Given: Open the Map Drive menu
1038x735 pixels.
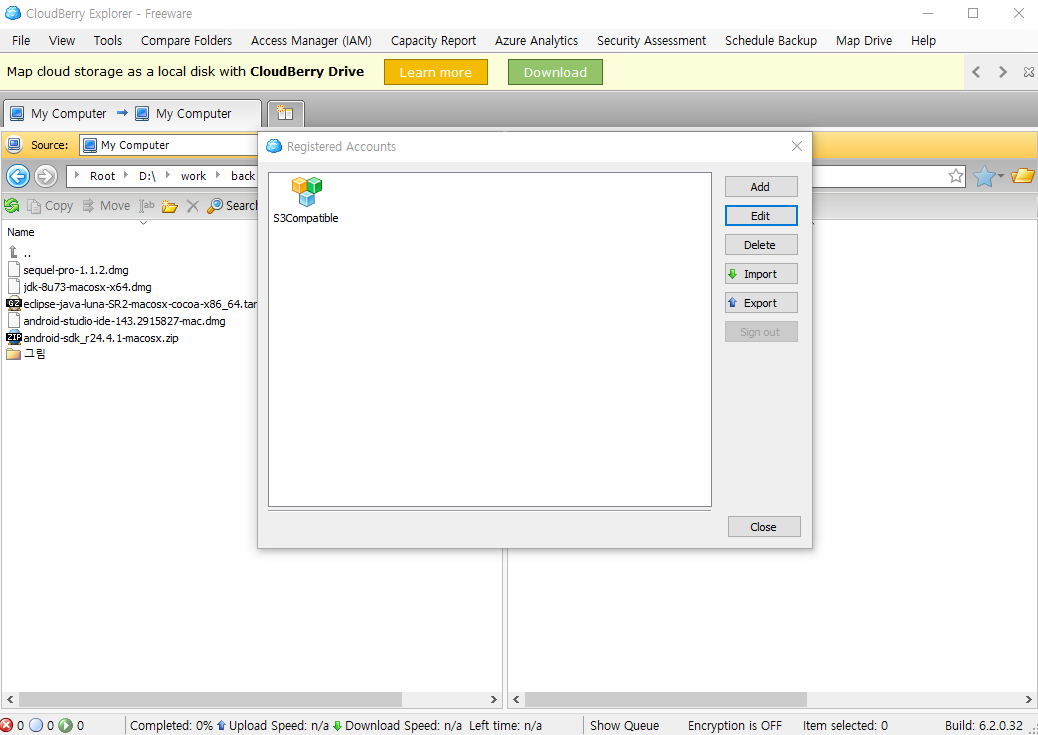Looking at the screenshot, I should 864,40.
